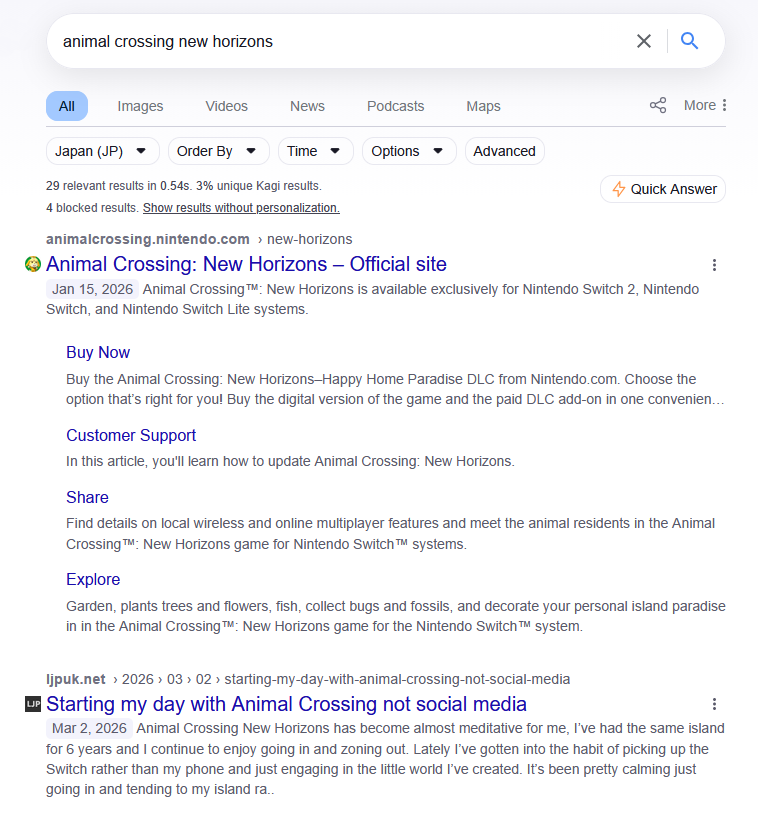Image resolution: width=758 pixels, height=823 pixels.
Task: Switch to the Maps tab
Action: pyautogui.click(x=483, y=106)
